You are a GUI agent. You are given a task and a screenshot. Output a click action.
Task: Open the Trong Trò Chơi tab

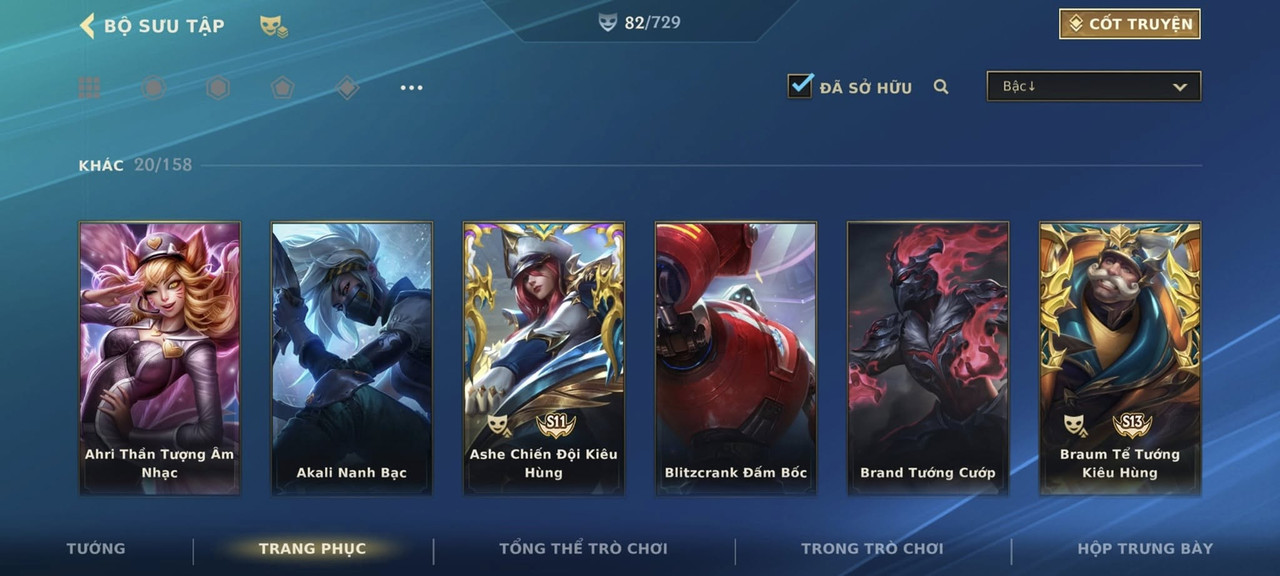872,548
